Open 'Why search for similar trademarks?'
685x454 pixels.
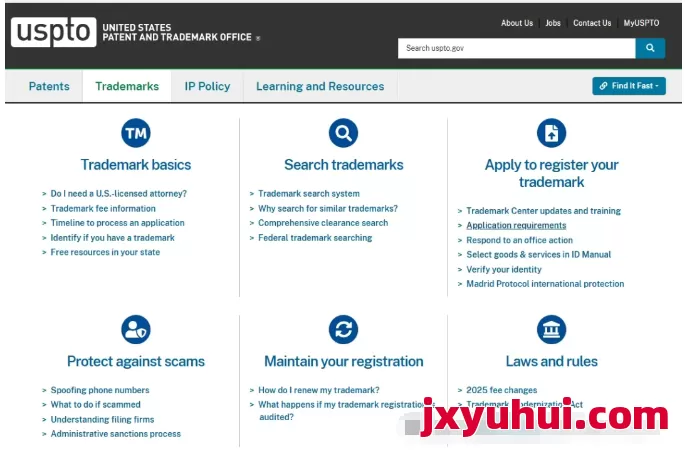(x=328, y=208)
